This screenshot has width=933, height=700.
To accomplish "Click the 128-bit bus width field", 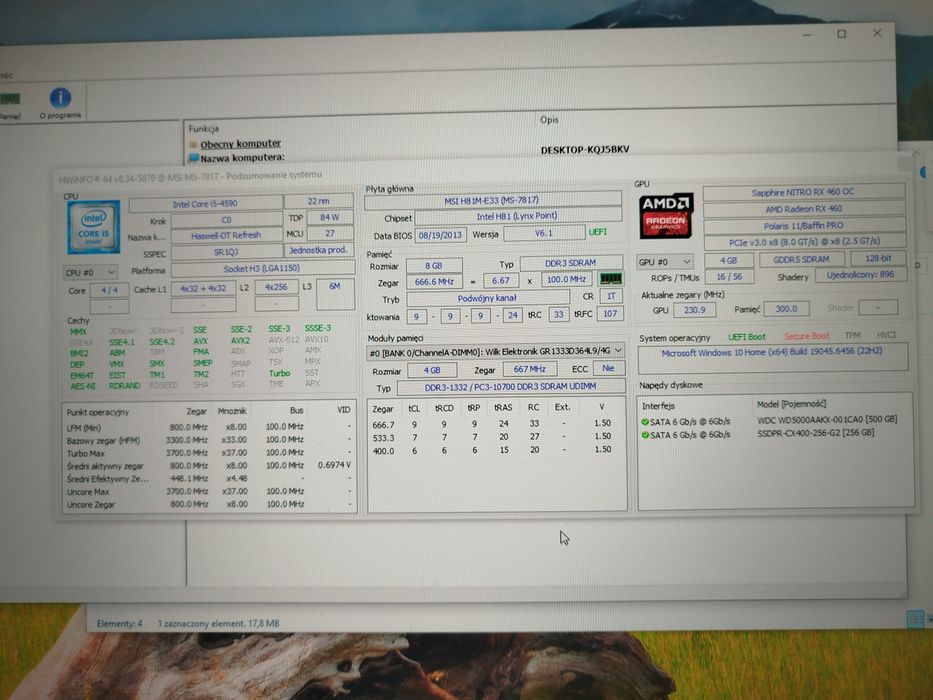I will click(878, 258).
